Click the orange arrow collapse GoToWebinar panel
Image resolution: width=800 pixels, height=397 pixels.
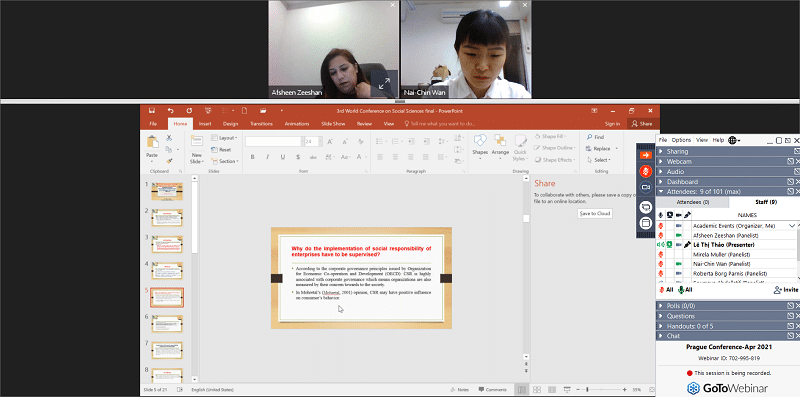tap(645, 155)
